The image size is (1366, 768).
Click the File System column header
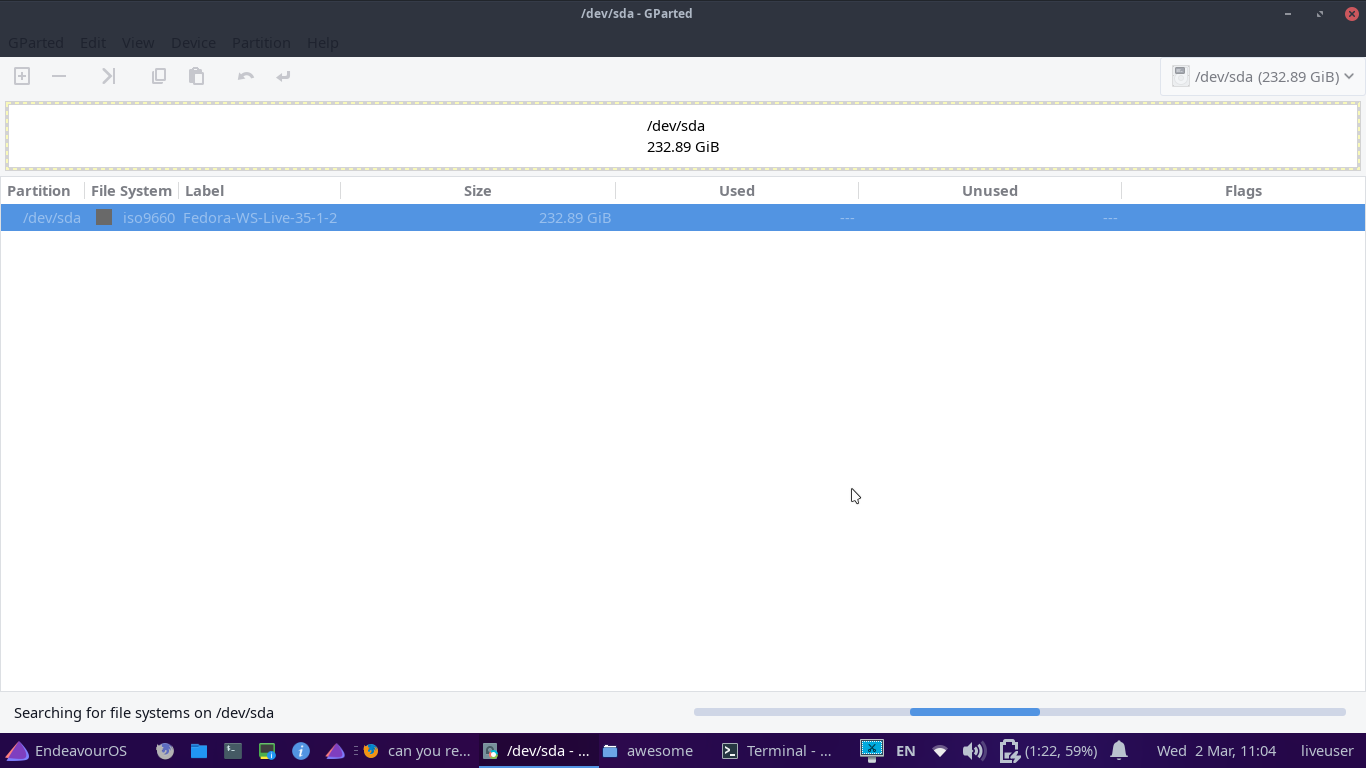click(131, 191)
